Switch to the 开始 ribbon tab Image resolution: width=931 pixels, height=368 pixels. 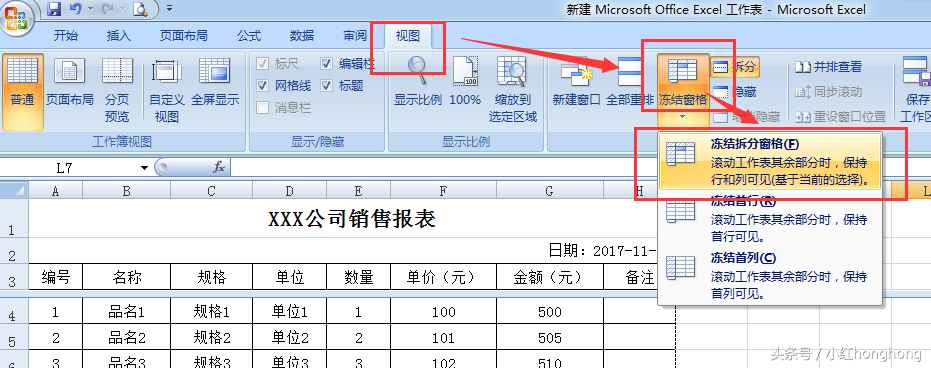click(66, 36)
